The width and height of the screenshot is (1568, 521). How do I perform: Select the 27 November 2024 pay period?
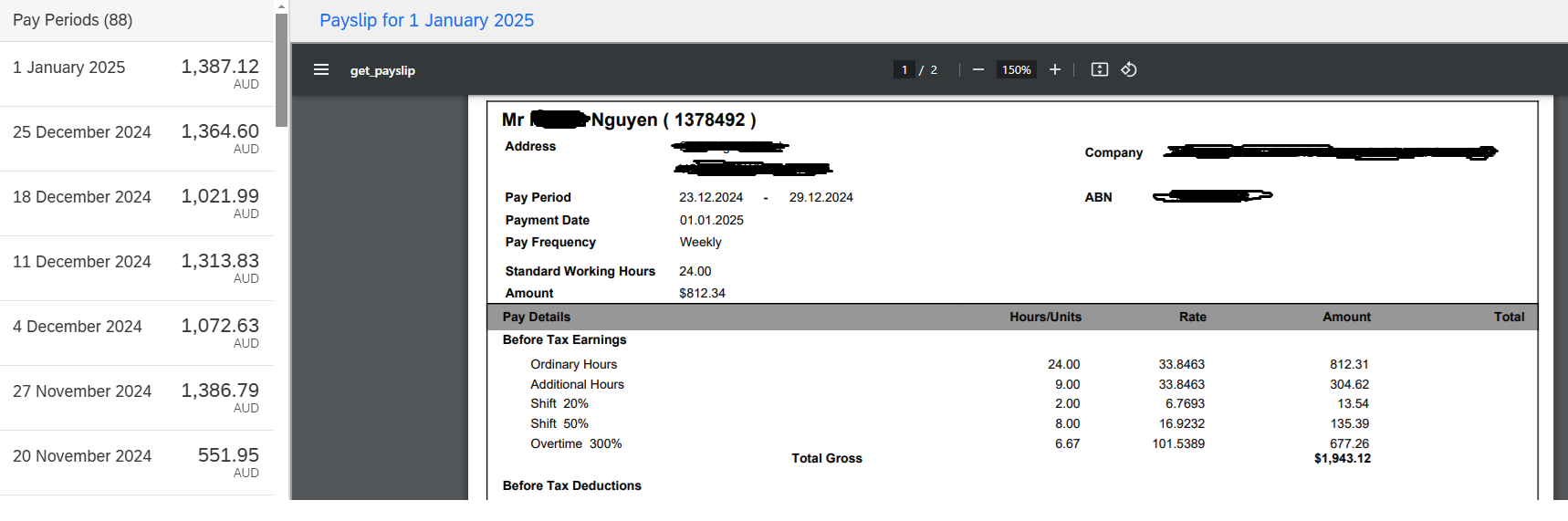(x=137, y=398)
